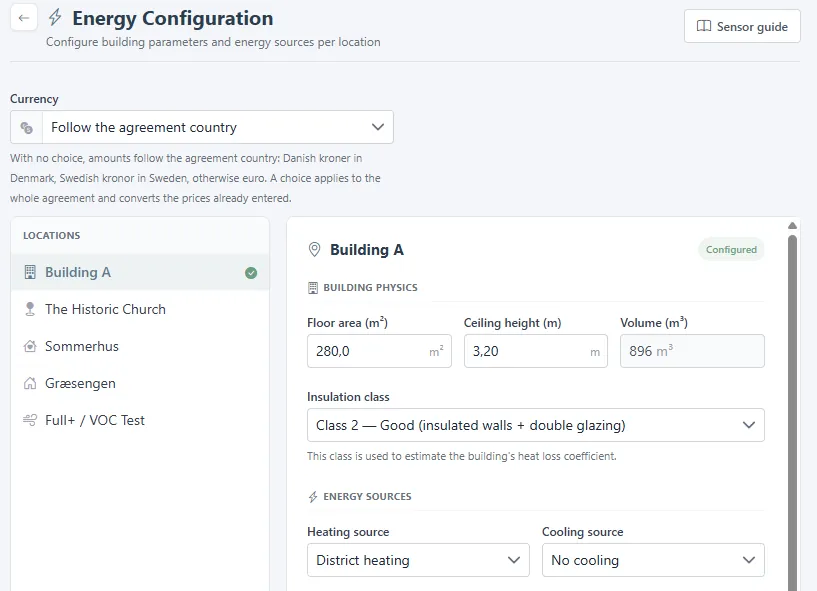The height and width of the screenshot is (591, 817).
Task: Click the wind icon beside Full+ / VOC Test
Action: coord(30,420)
